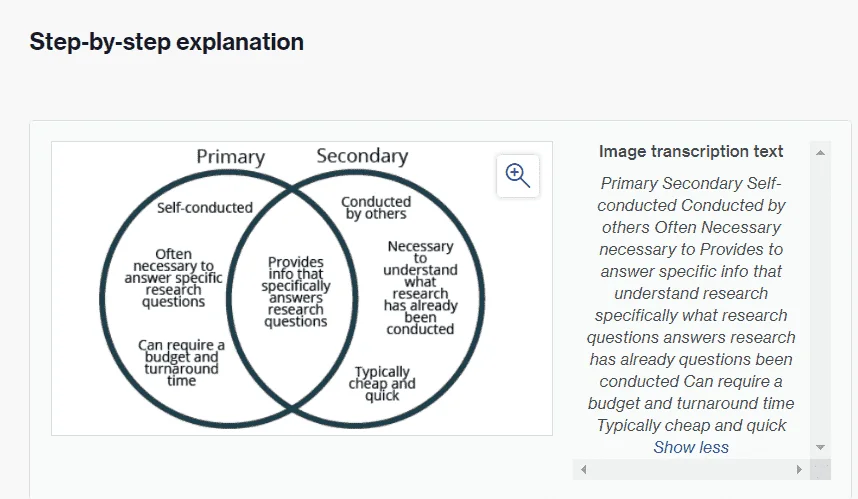Select 'Conducted by others' text in Secondary circle
858x499 pixels.
click(x=376, y=208)
